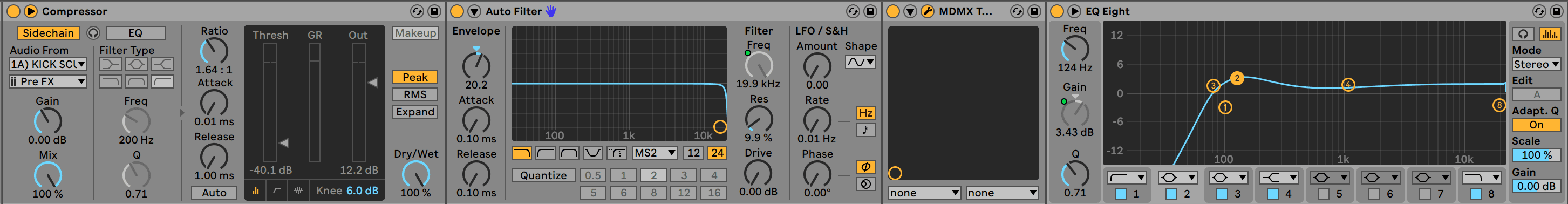Select the morph filter type in Auto Filter
Viewport: 1568px width, 204px height.
click(617, 152)
